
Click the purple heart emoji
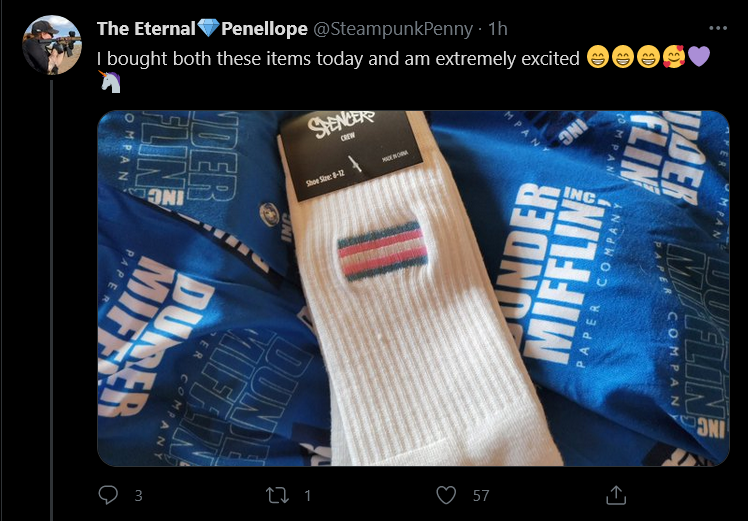tap(699, 57)
